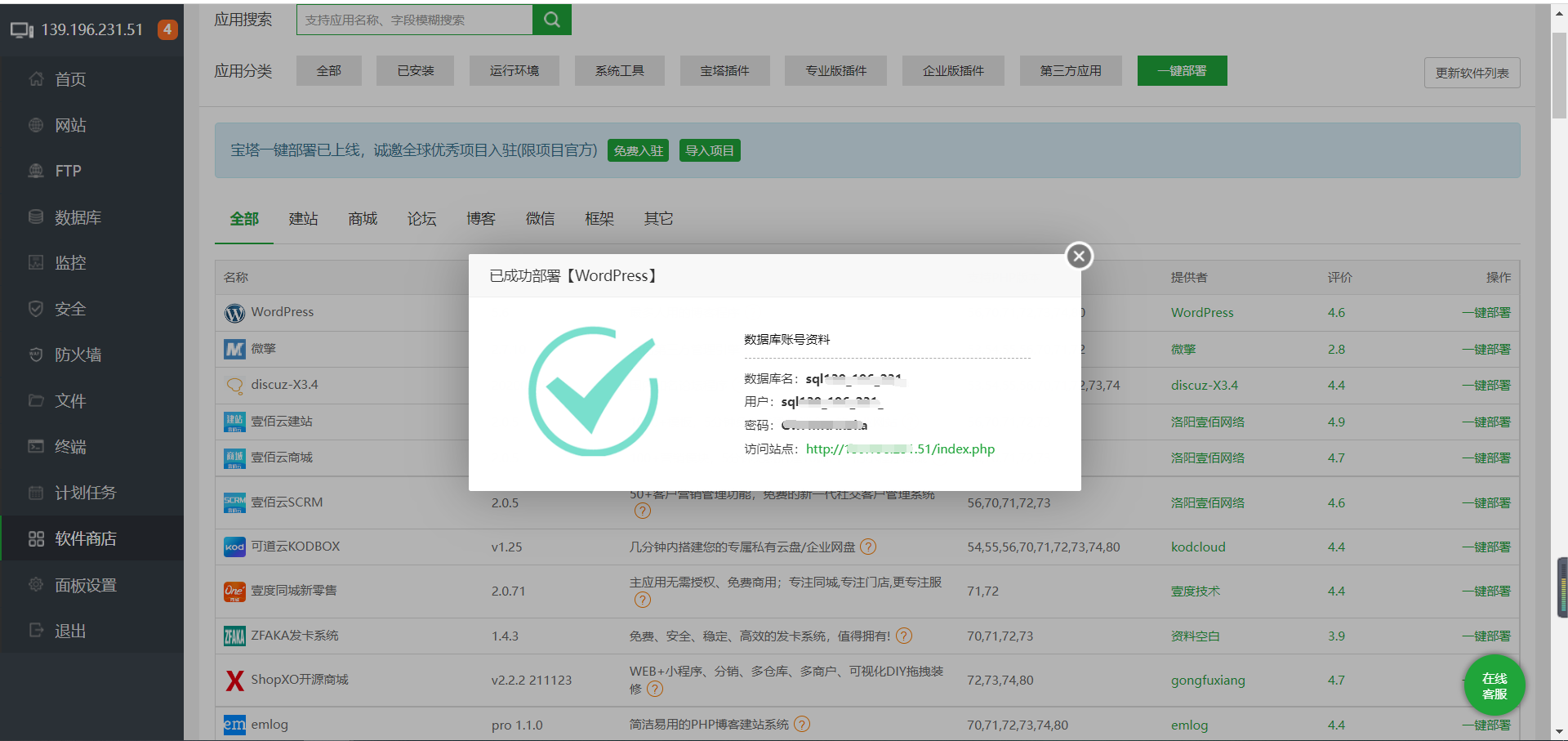Click the 壹度同城新零售 app icon
This screenshot has width=1568, height=741.
pos(234,591)
